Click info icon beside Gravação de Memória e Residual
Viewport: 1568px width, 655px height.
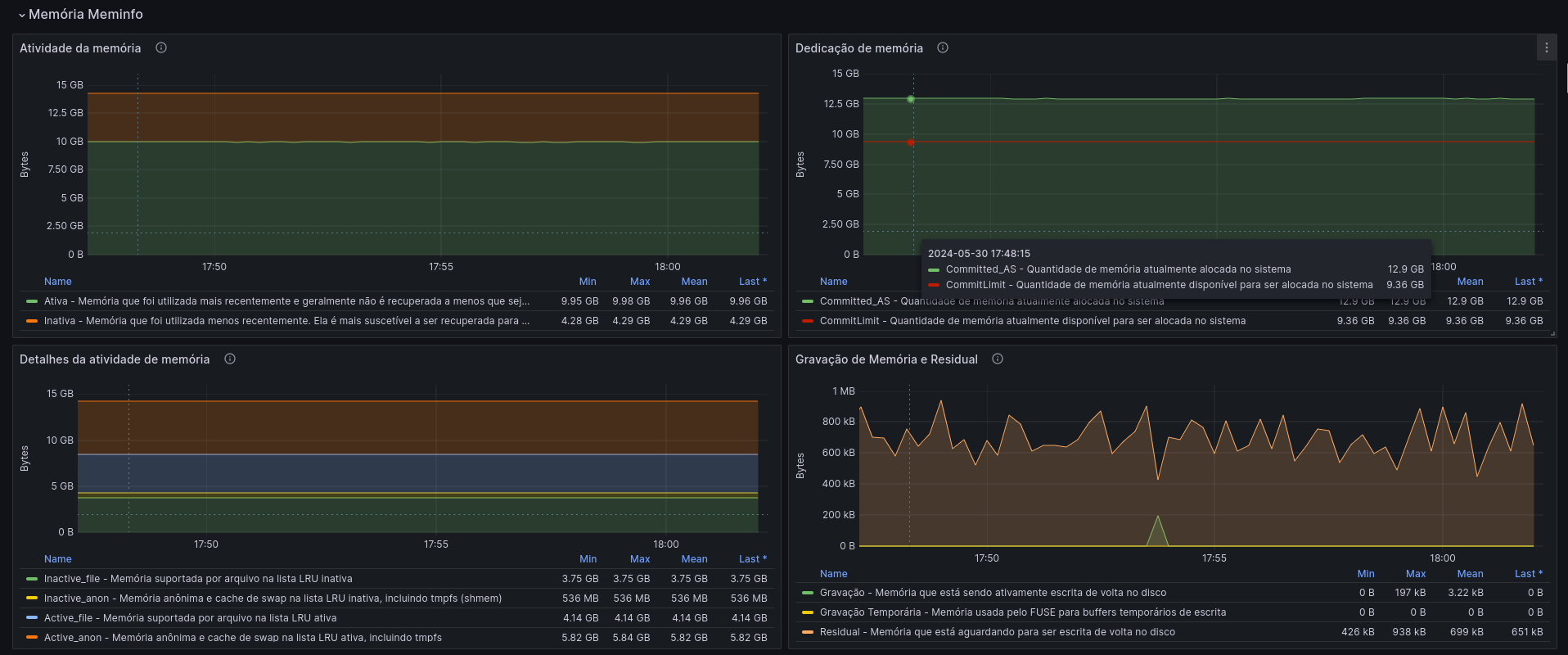click(998, 359)
